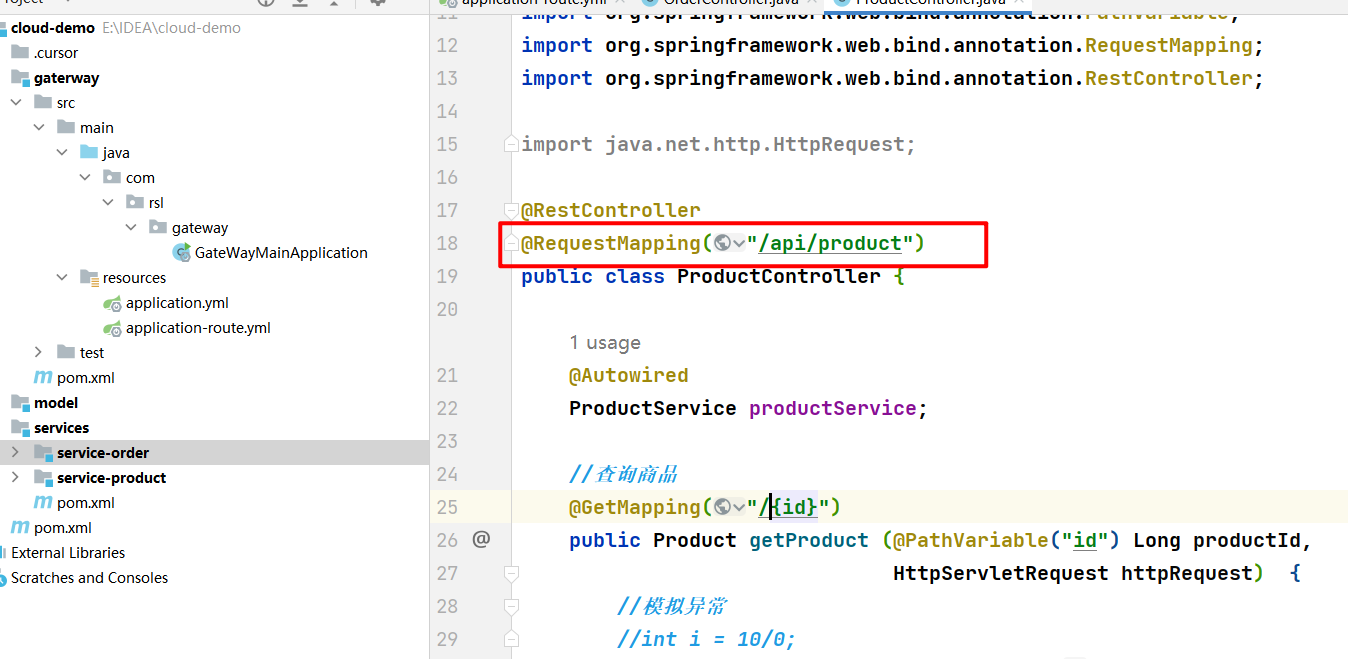Select the cloud-demo project root

(53, 27)
